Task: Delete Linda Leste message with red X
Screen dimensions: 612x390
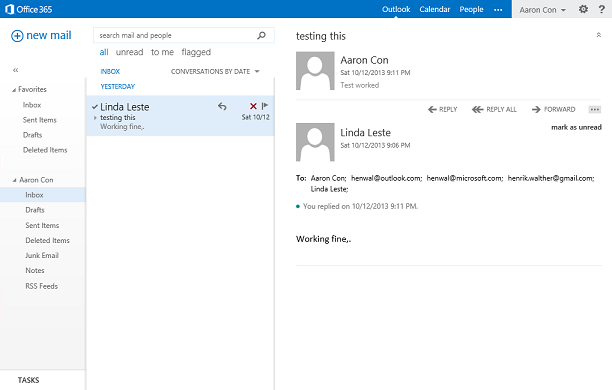Action: point(253,106)
